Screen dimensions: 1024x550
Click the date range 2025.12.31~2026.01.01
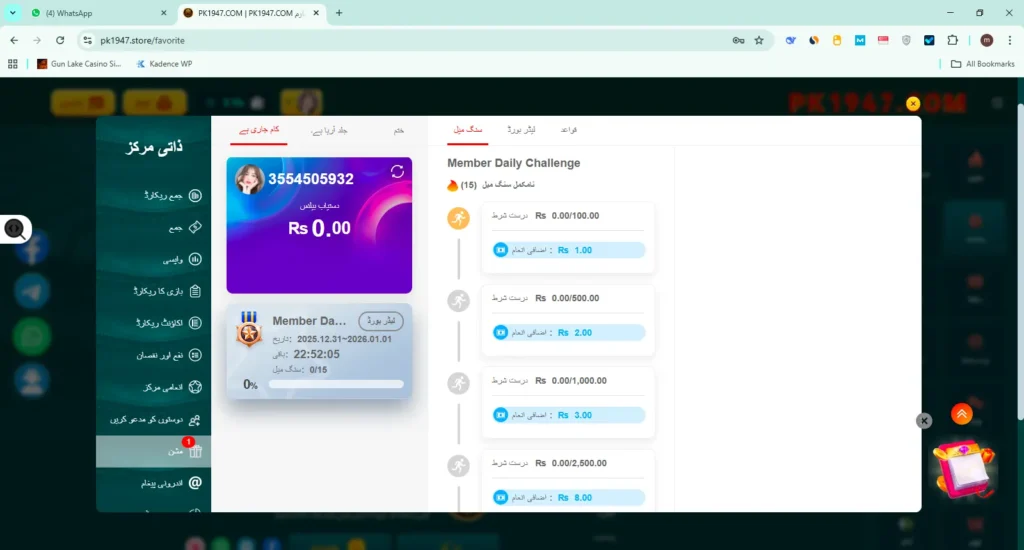344,339
